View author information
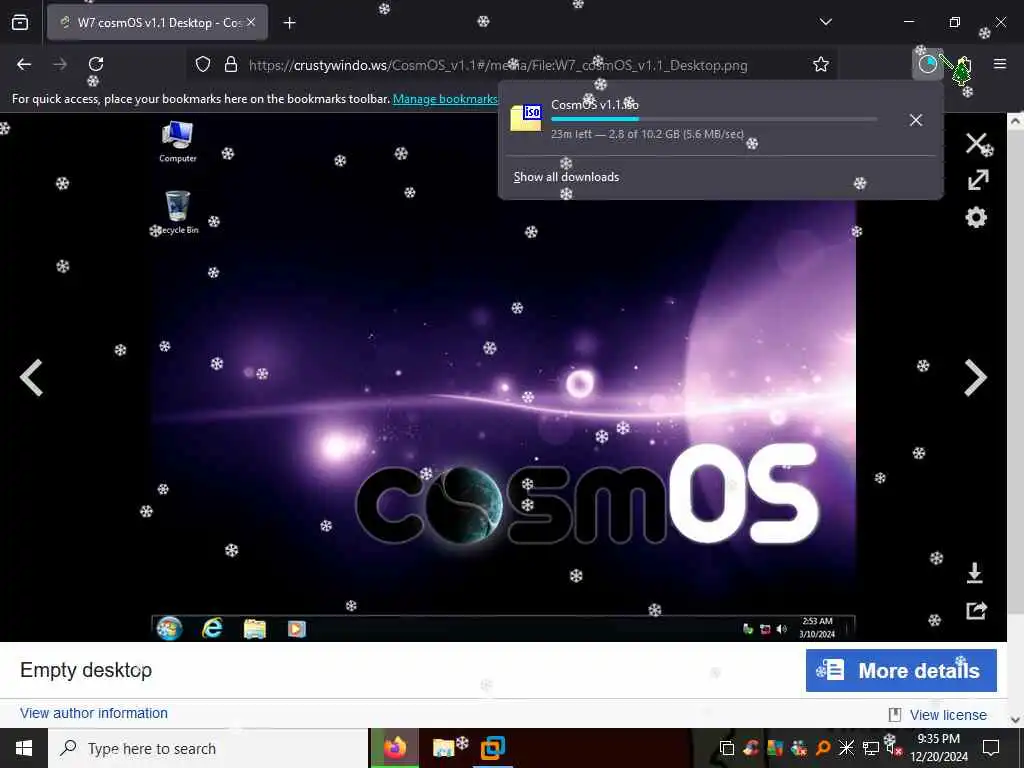Viewport: 1024px width, 768px height. tap(94, 713)
